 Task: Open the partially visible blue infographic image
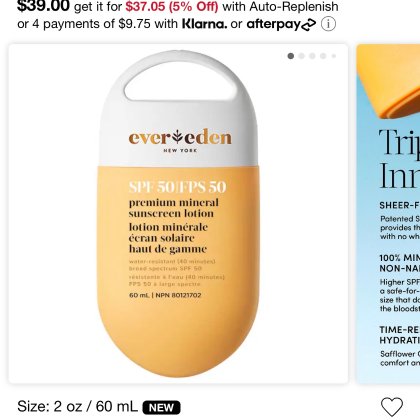(388, 213)
